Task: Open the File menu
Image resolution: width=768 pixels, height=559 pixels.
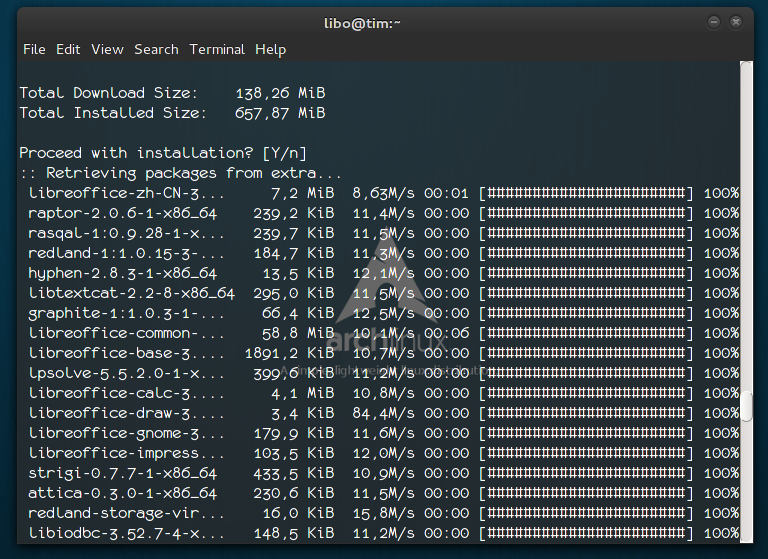Action: pyautogui.click(x=34, y=49)
